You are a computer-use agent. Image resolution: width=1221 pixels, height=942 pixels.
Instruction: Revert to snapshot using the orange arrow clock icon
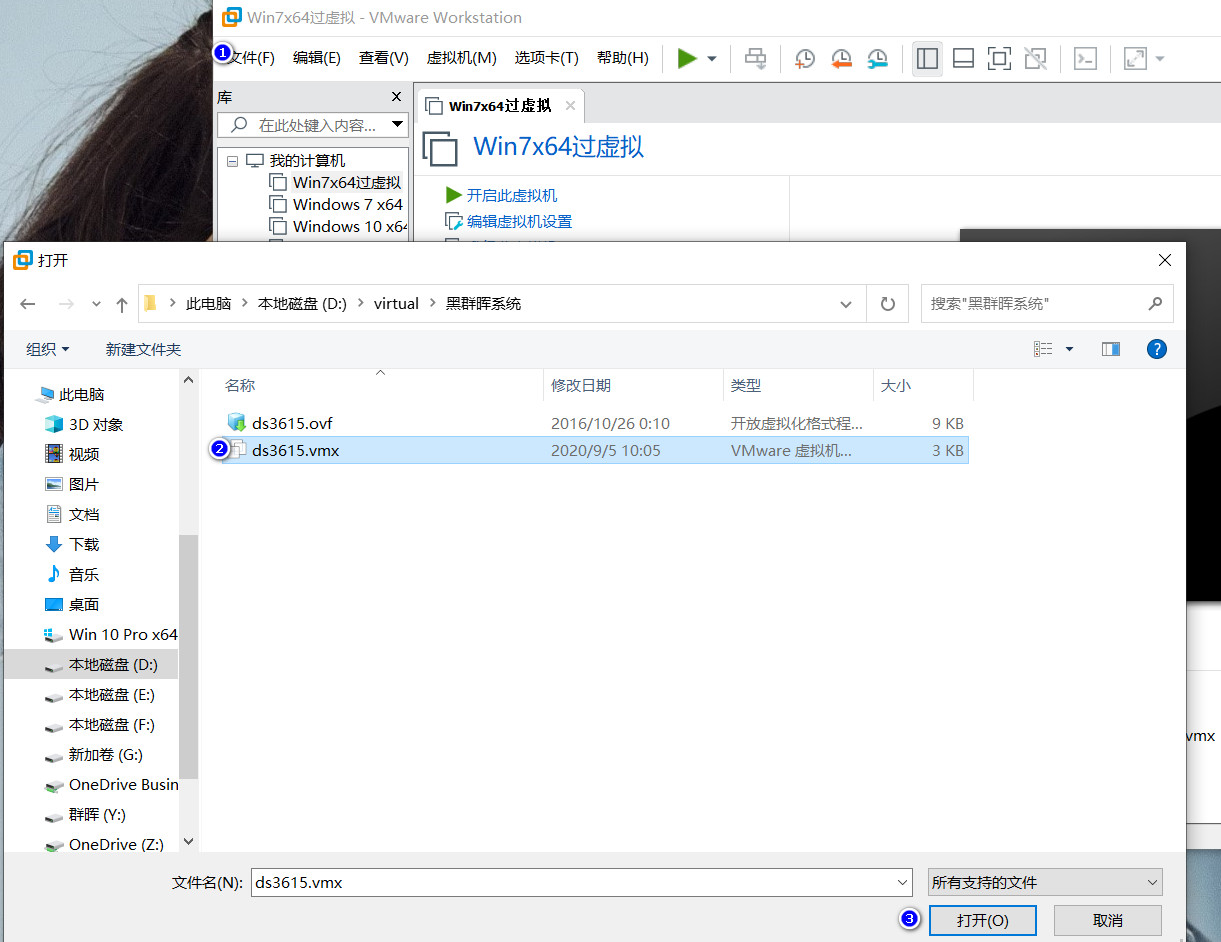click(x=841, y=59)
